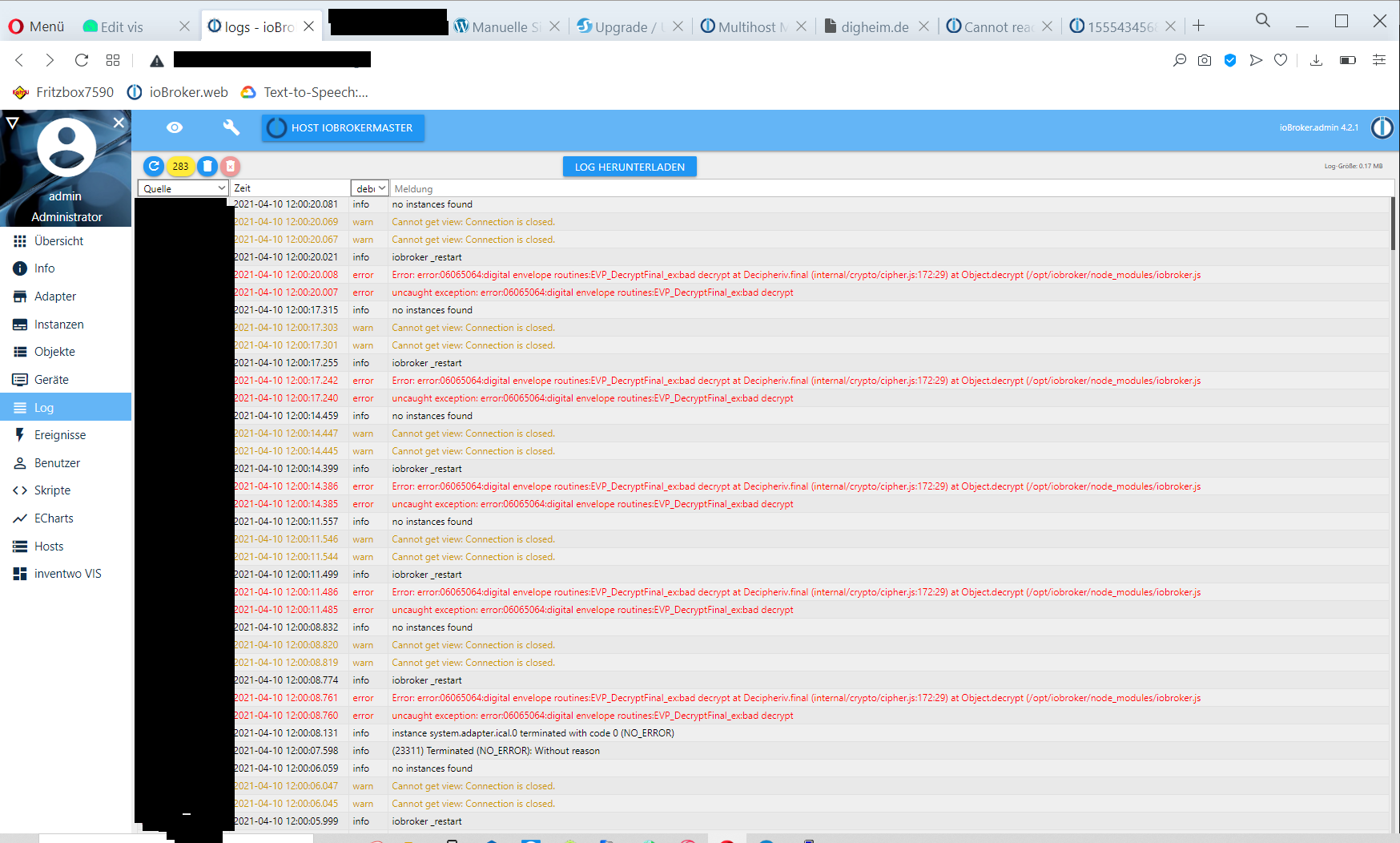Open the debug log level dropdown
This screenshot has width=1400, height=843.
pyautogui.click(x=370, y=188)
